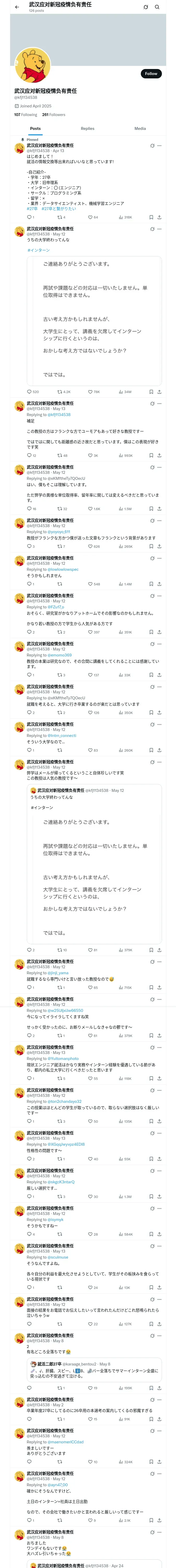Open search with the top magnifier icon
Image resolution: width=176 pixels, height=1568 pixels.
[x=157, y=7]
